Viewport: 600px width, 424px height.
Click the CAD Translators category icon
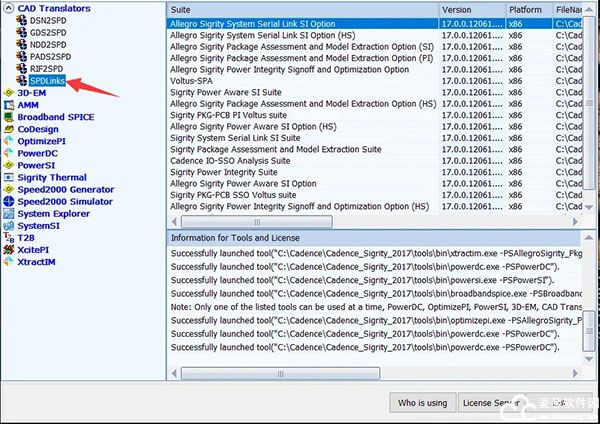pos(8,8)
